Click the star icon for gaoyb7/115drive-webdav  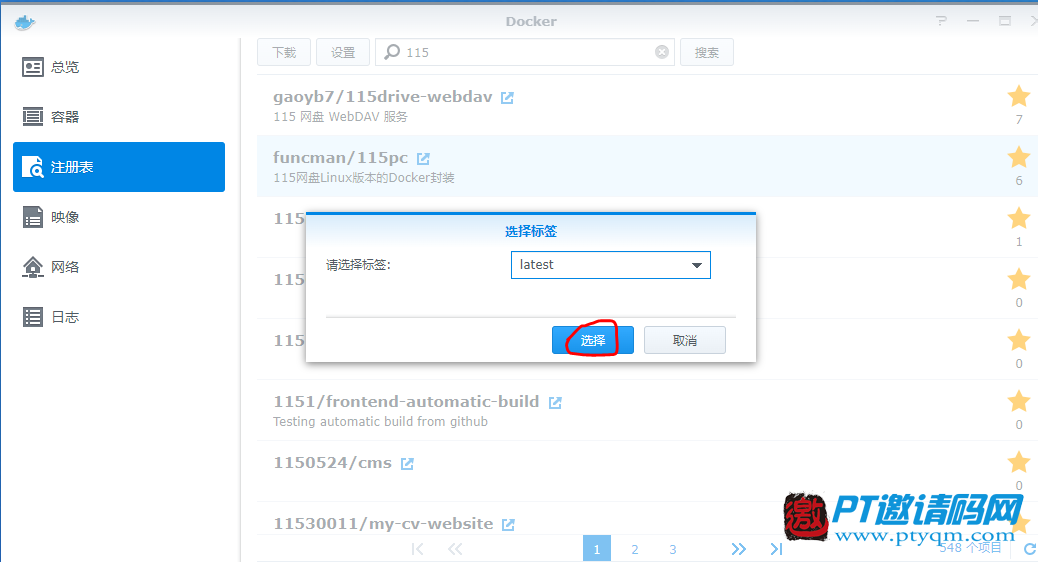[x=1019, y=97]
